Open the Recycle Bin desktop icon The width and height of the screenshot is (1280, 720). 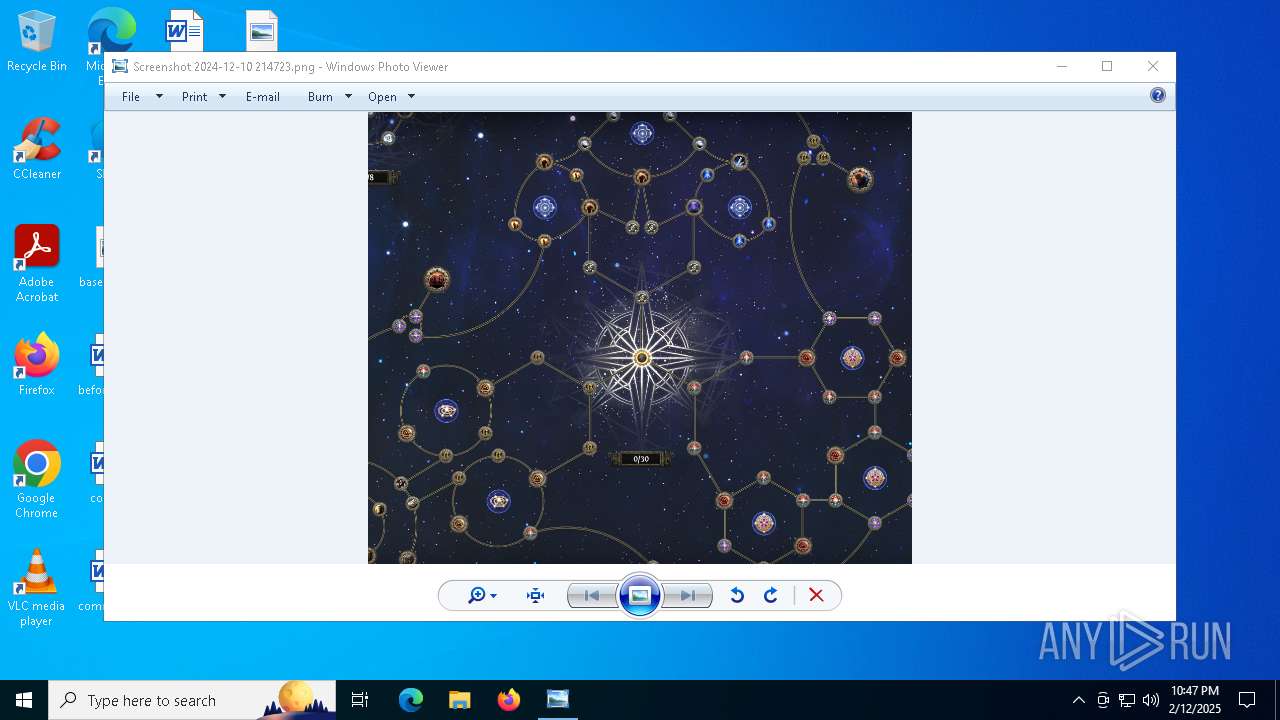point(37,42)
